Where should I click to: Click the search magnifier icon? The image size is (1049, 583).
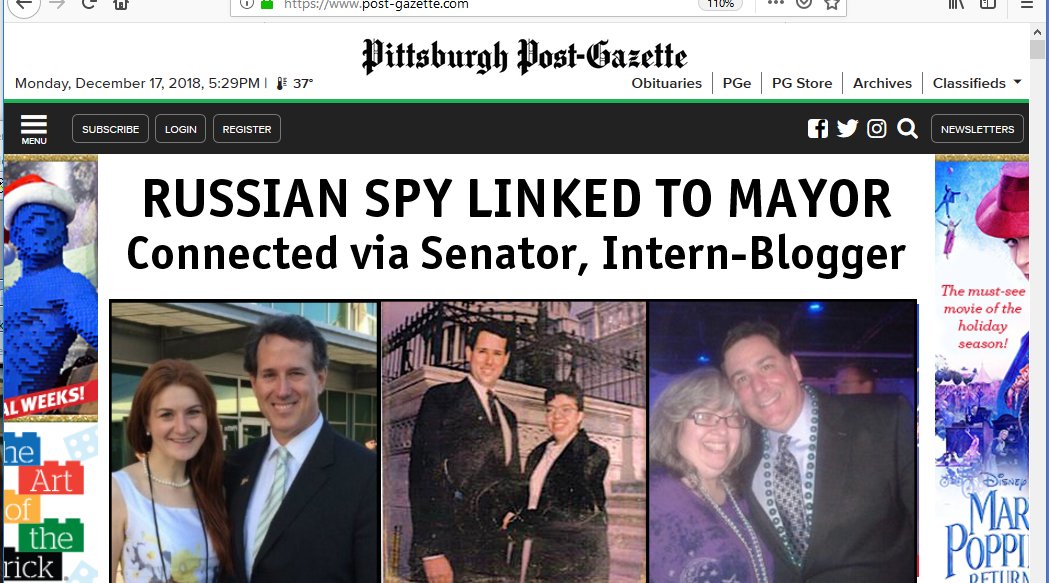click(907, 129)
